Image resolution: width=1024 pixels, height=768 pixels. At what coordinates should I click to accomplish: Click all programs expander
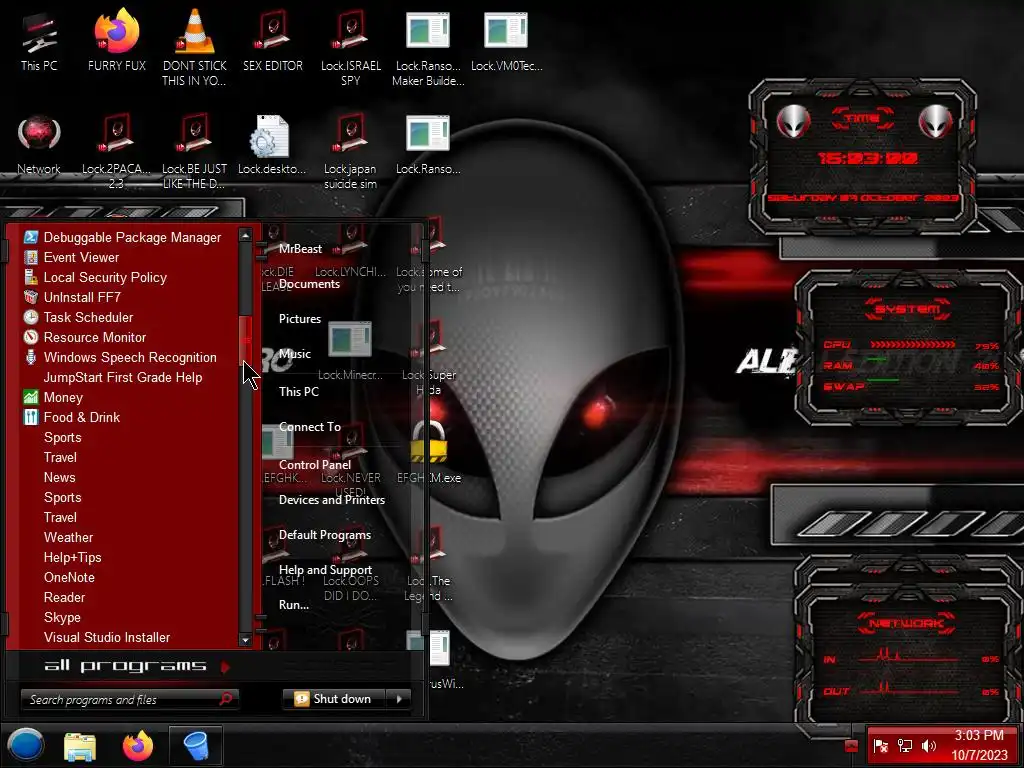pos(136,666)
